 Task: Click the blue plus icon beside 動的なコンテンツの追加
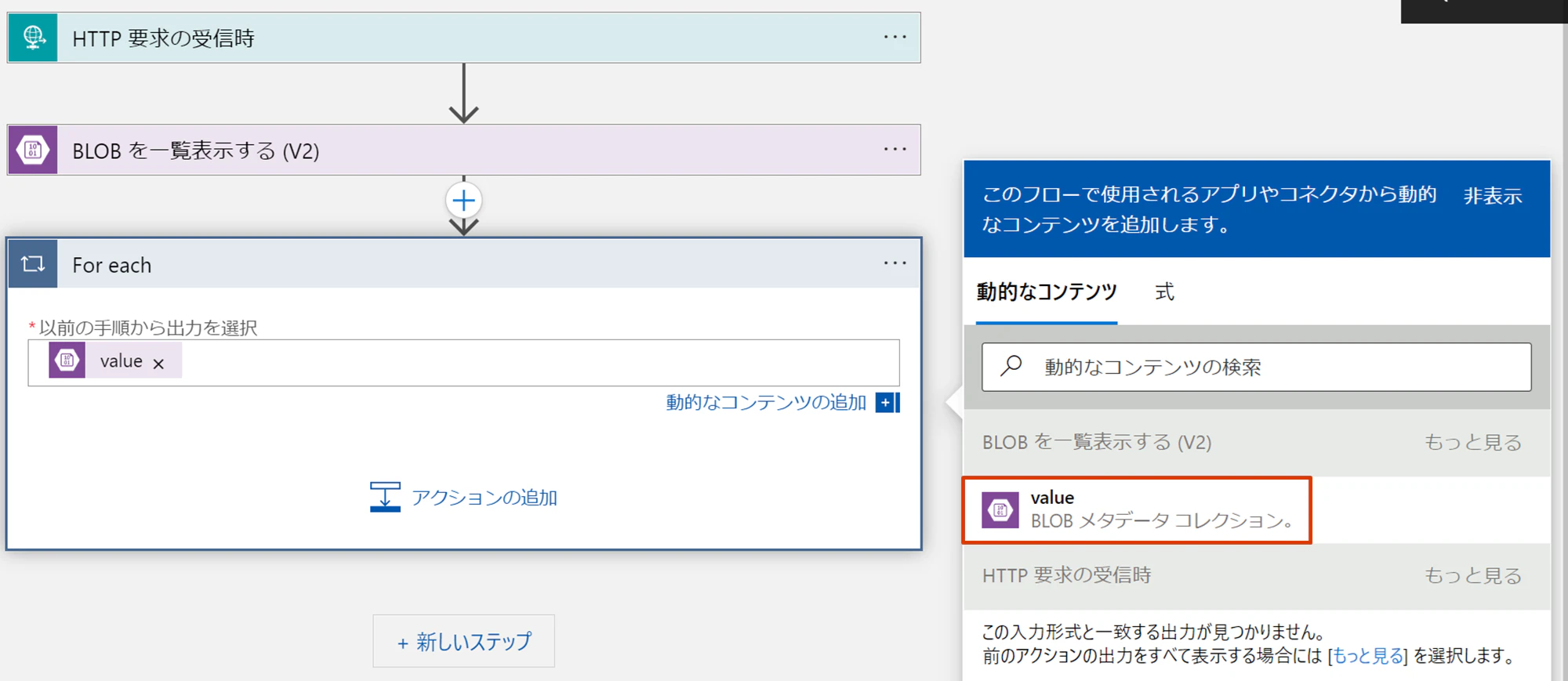pyautogui.click(x=887, y=402)
